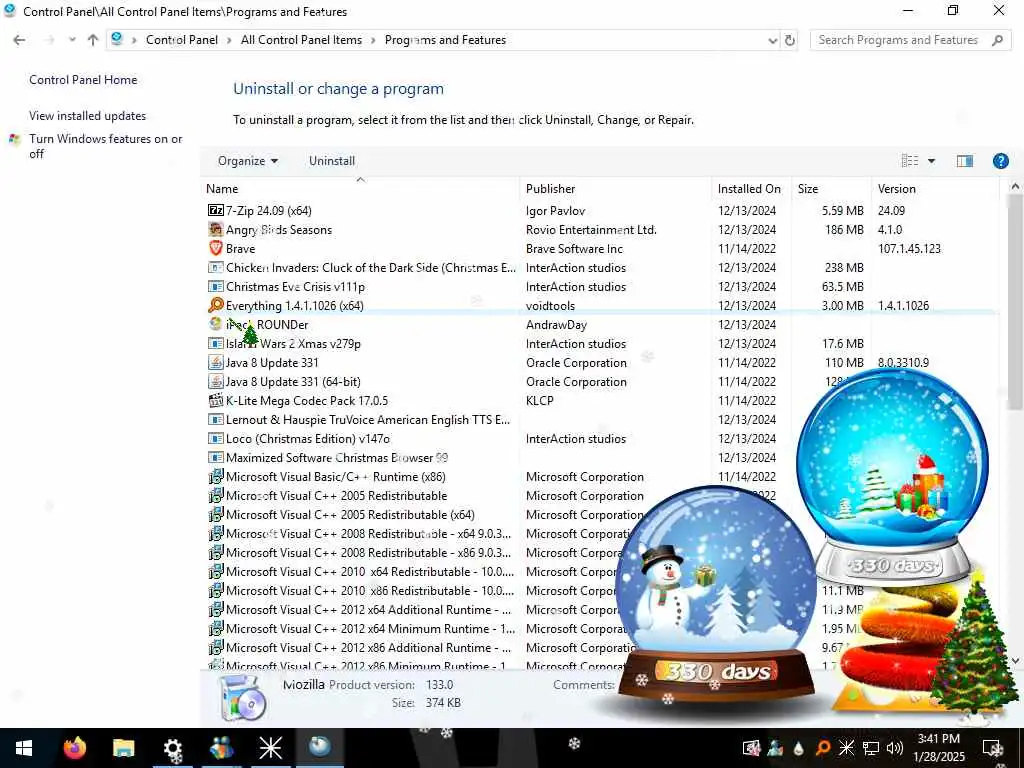The width and height of the screenshot is (1024, 768).
Task: Sort by Size column header
Action: pos(831,189)
